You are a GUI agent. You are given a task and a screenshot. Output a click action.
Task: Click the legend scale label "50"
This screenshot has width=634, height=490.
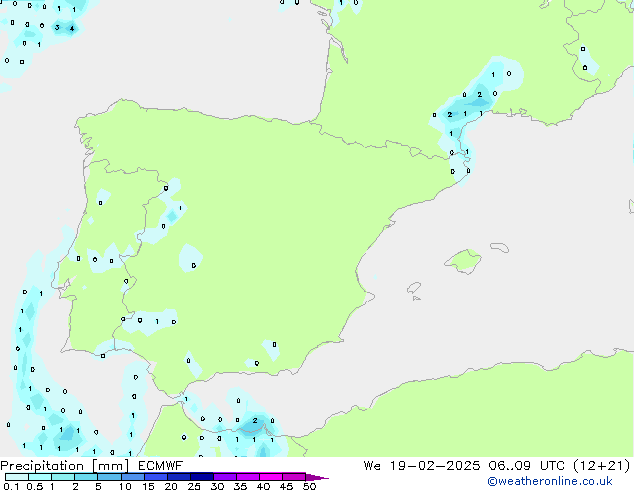point(309,486)
